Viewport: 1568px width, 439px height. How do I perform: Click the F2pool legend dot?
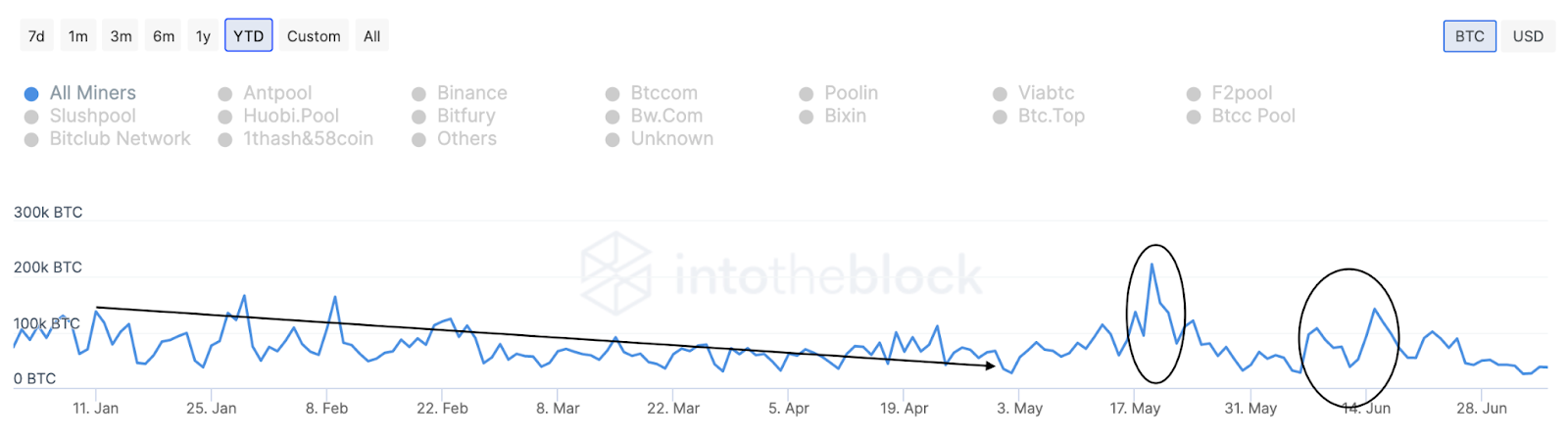(1194, 94)
